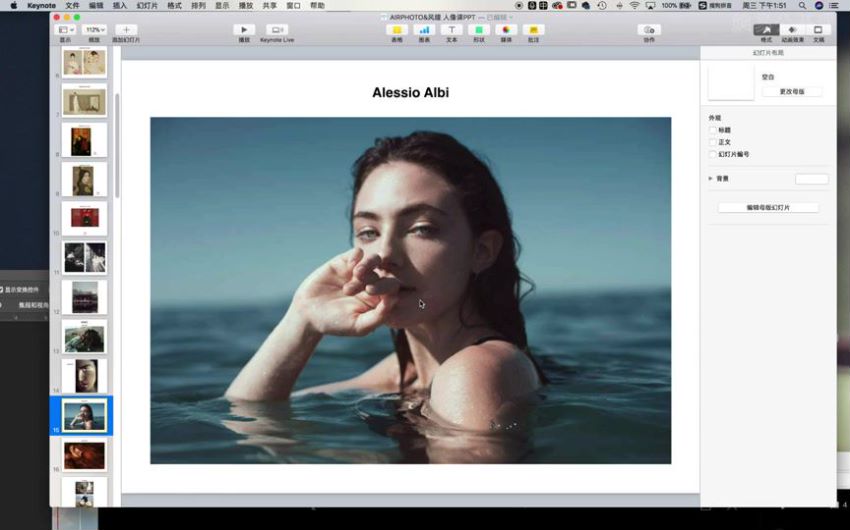Click the Change Master (更改母版) button
The image size is (850, 530).
pyautogui.click(x=792, y=92)
